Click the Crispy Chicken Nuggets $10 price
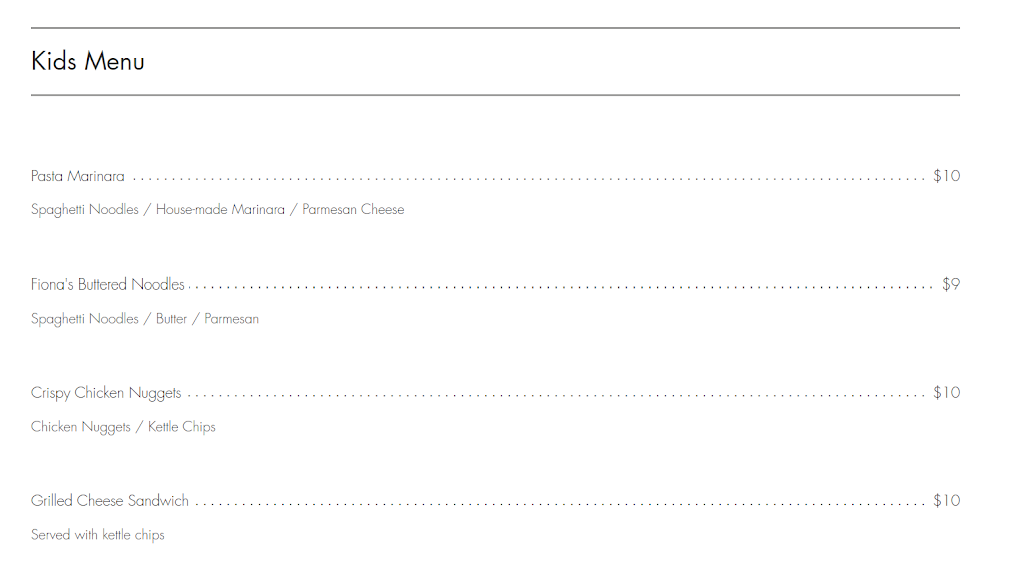Image resolution: width=1024 pixels, height=573 pixels. click(x=946, y=393)
